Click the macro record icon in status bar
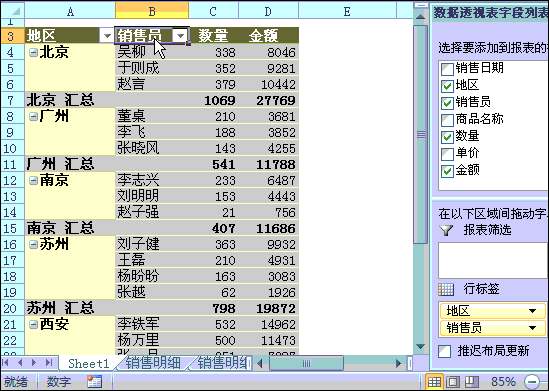Screen dimensions: 549x391 (x=95, y=382)
